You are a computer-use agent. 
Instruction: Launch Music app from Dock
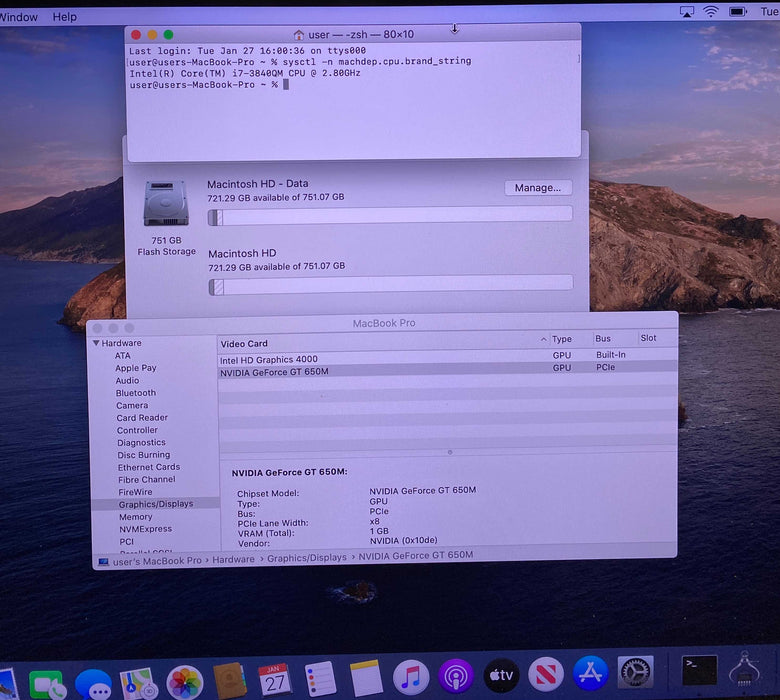[411, 677]
